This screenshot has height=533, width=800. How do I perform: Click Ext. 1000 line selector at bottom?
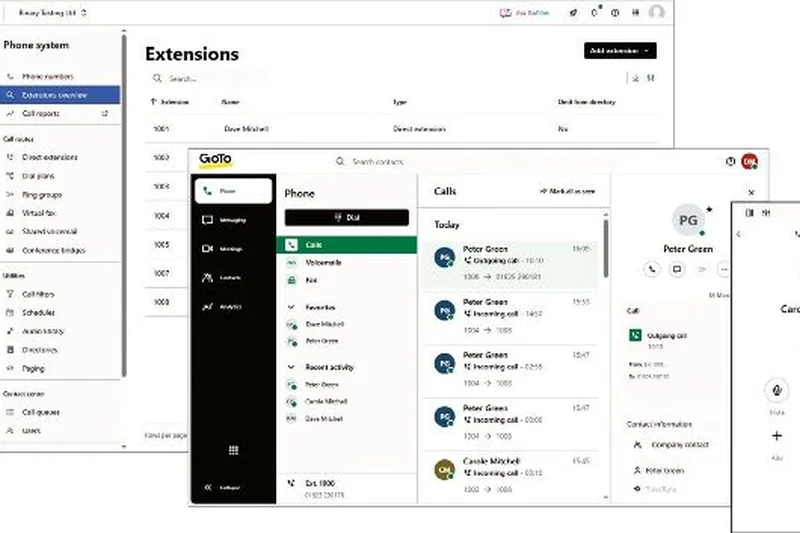[x=346, y=488]
